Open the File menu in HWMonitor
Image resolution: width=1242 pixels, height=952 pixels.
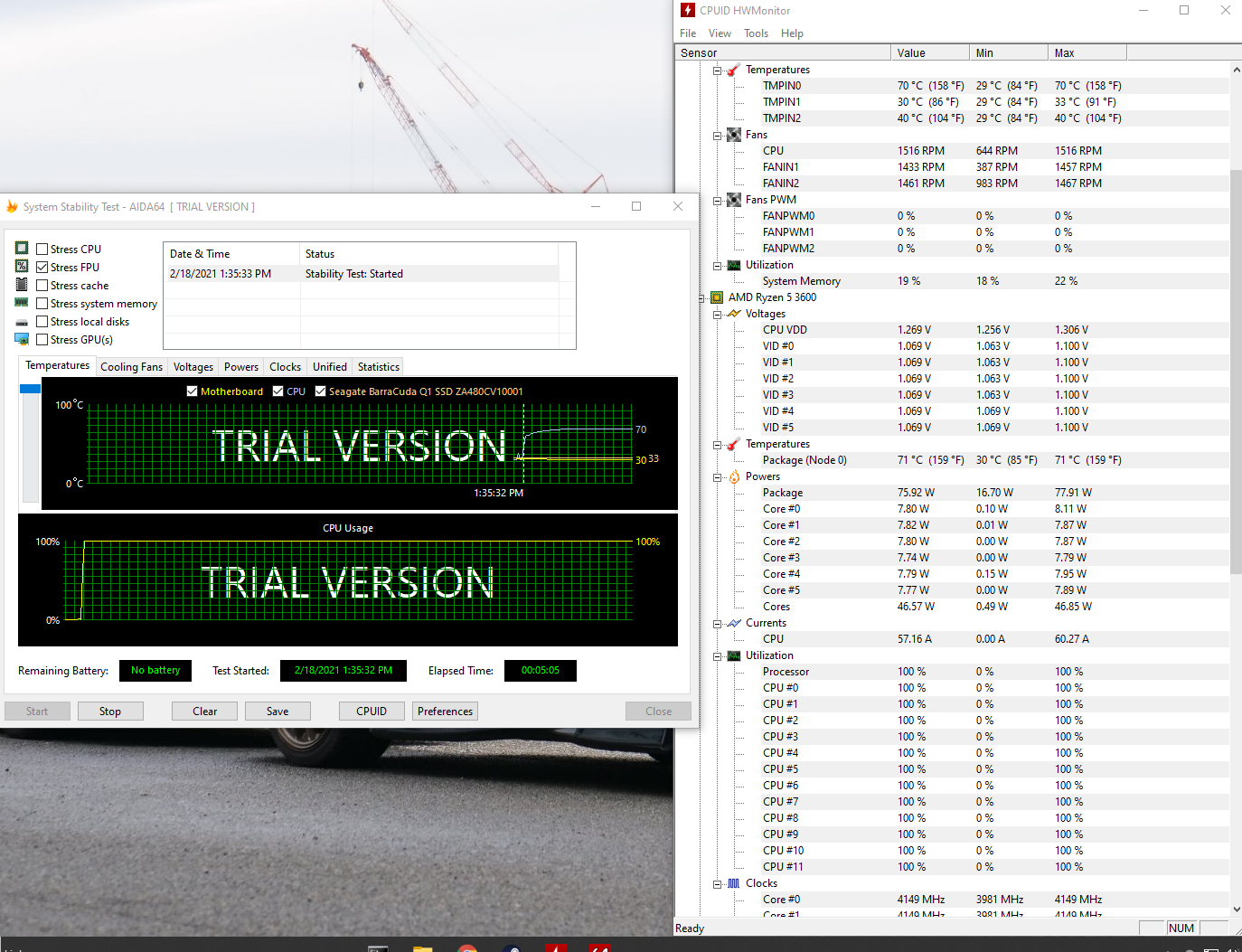[x=688, y=33]
